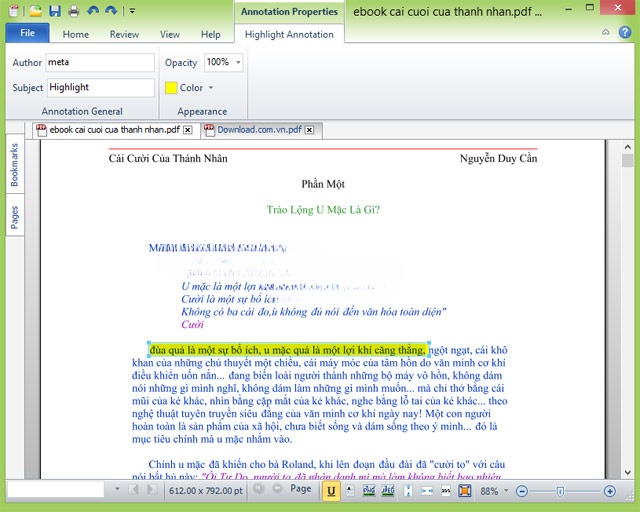
Task: Click the Author field containing meta
Action: coord(100,62)
